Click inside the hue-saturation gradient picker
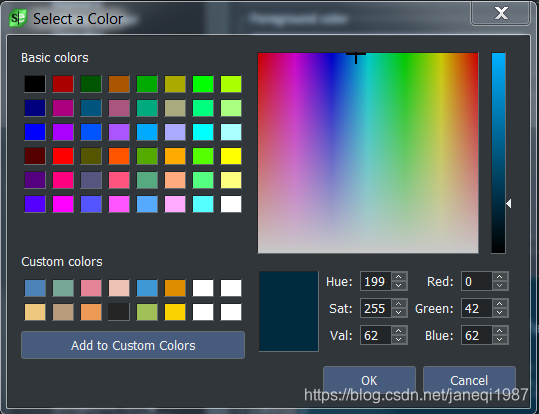Viewport: 539px width, 414px height. [368, 153]
